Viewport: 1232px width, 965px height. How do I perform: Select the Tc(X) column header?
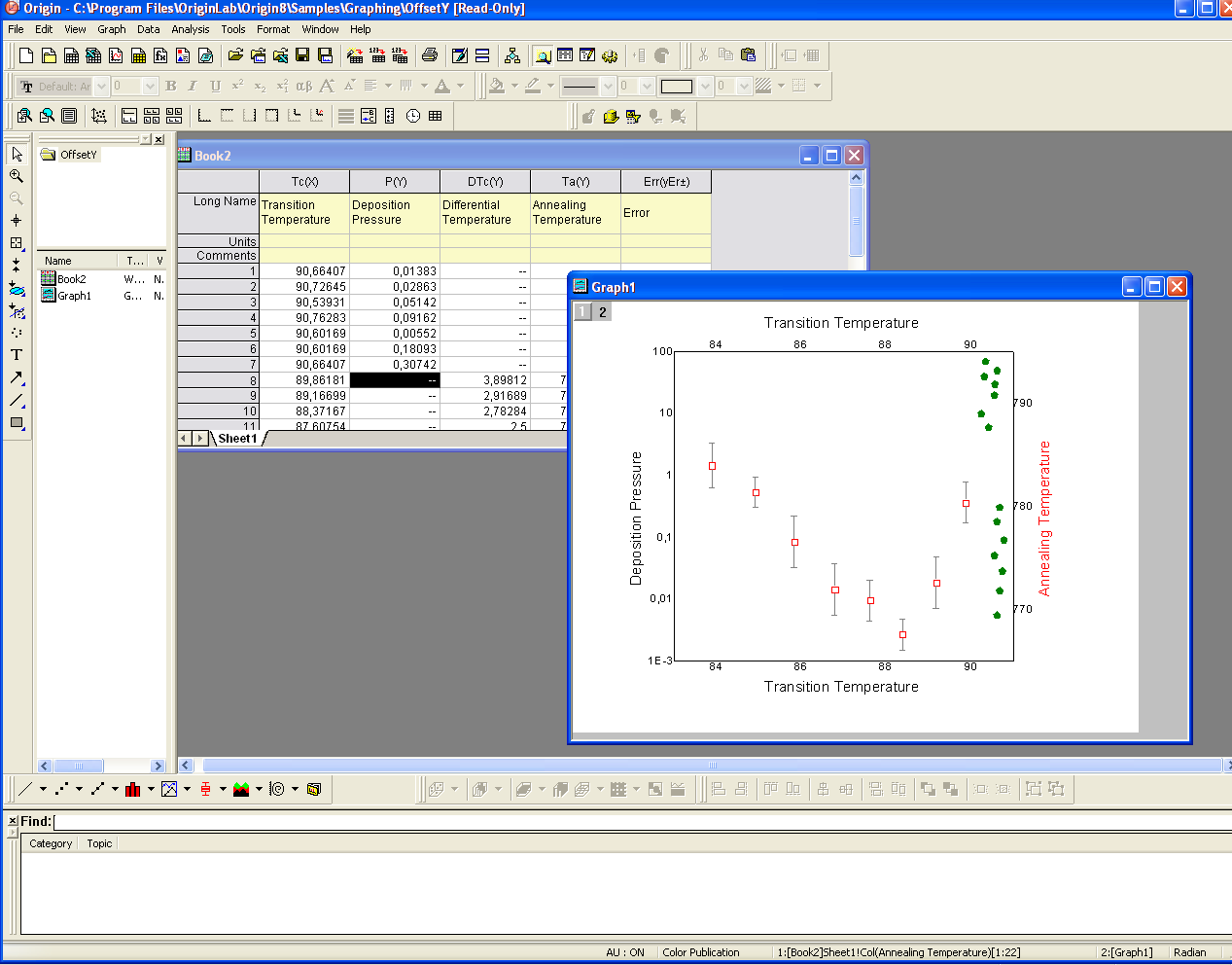point(304,182)
